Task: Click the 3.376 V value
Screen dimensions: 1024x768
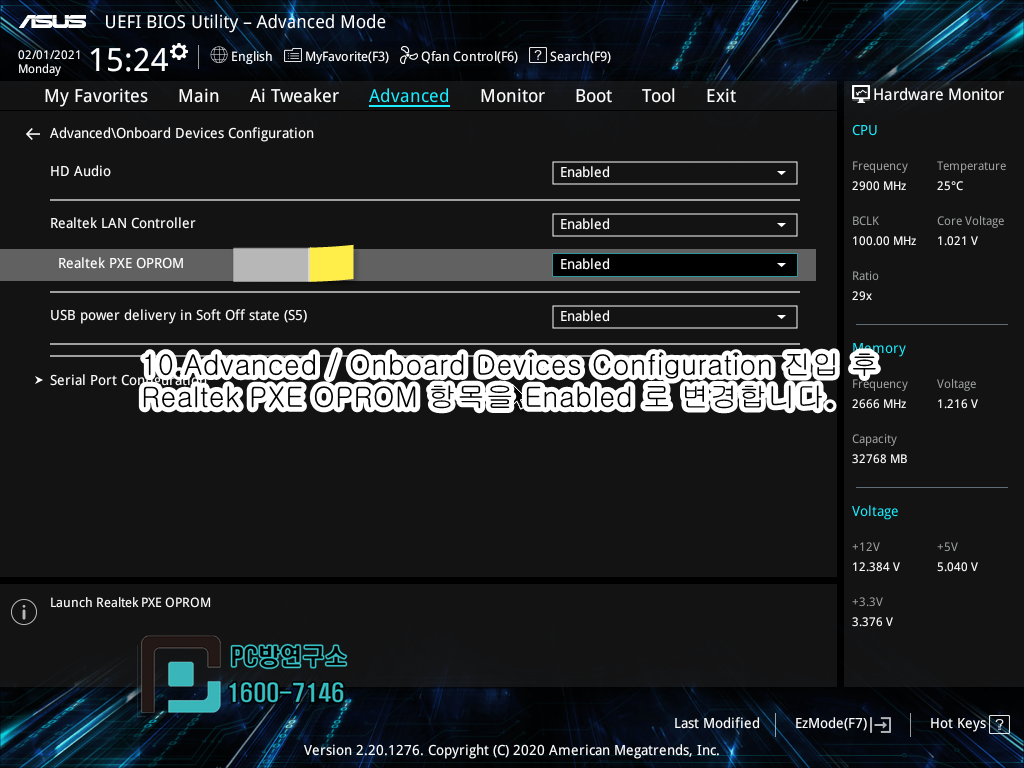Action: point(872,622)
